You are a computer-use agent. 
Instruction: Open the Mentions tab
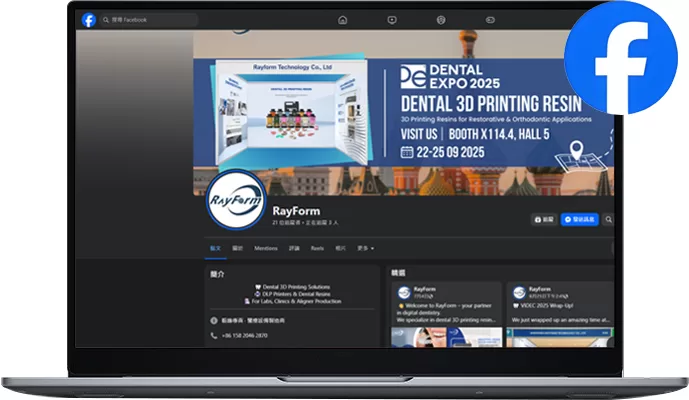point(266,248)
